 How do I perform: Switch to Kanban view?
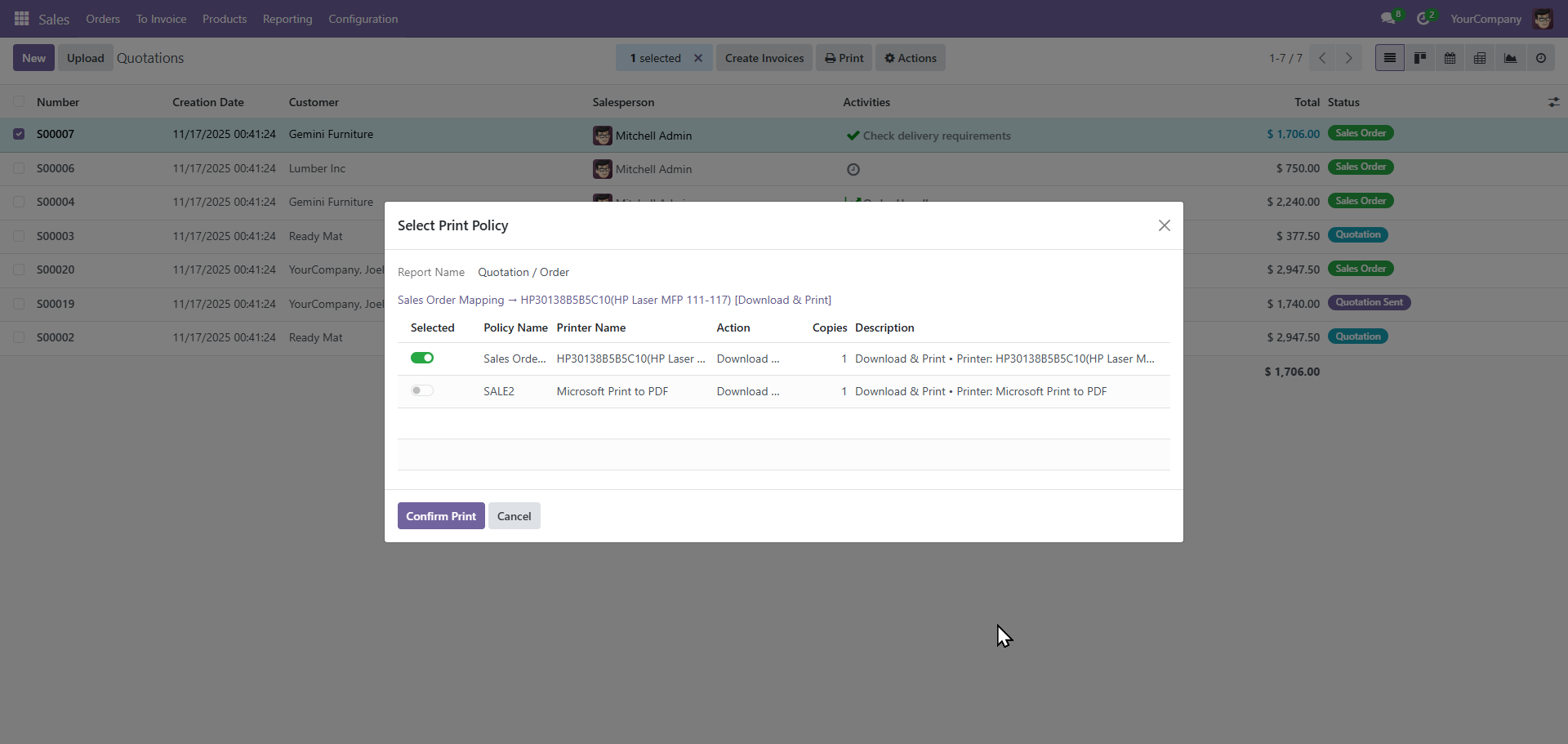pos(1420,58)
